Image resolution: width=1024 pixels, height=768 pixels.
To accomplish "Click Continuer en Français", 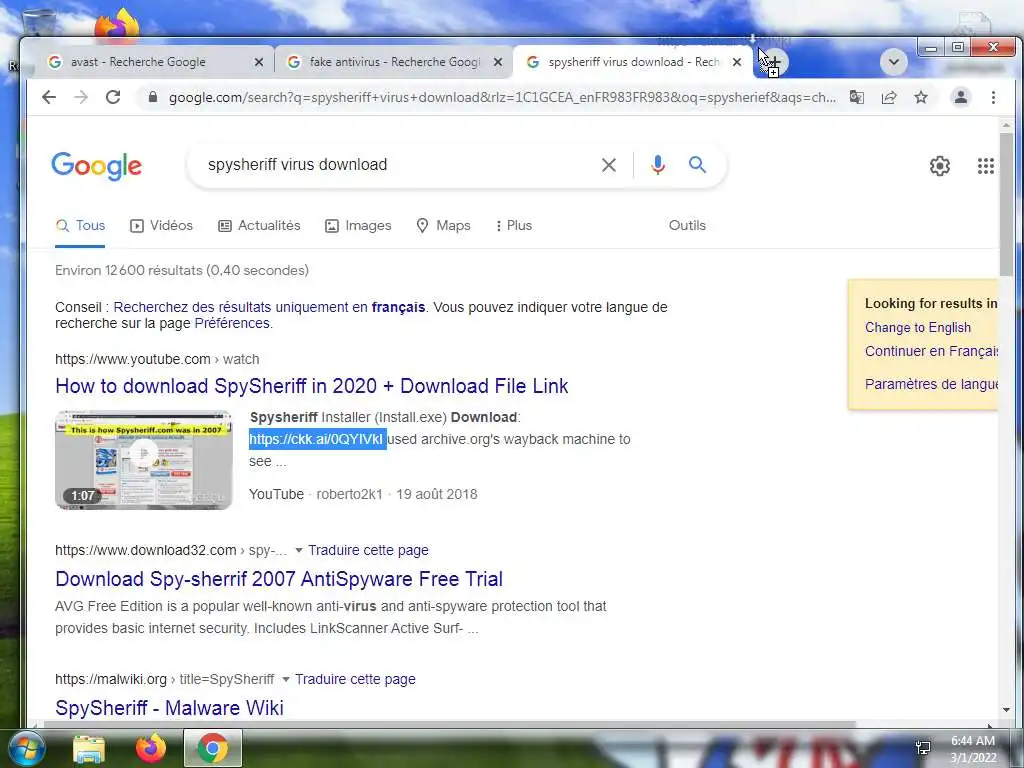I will pyautogui.click(x=931, y=351).
